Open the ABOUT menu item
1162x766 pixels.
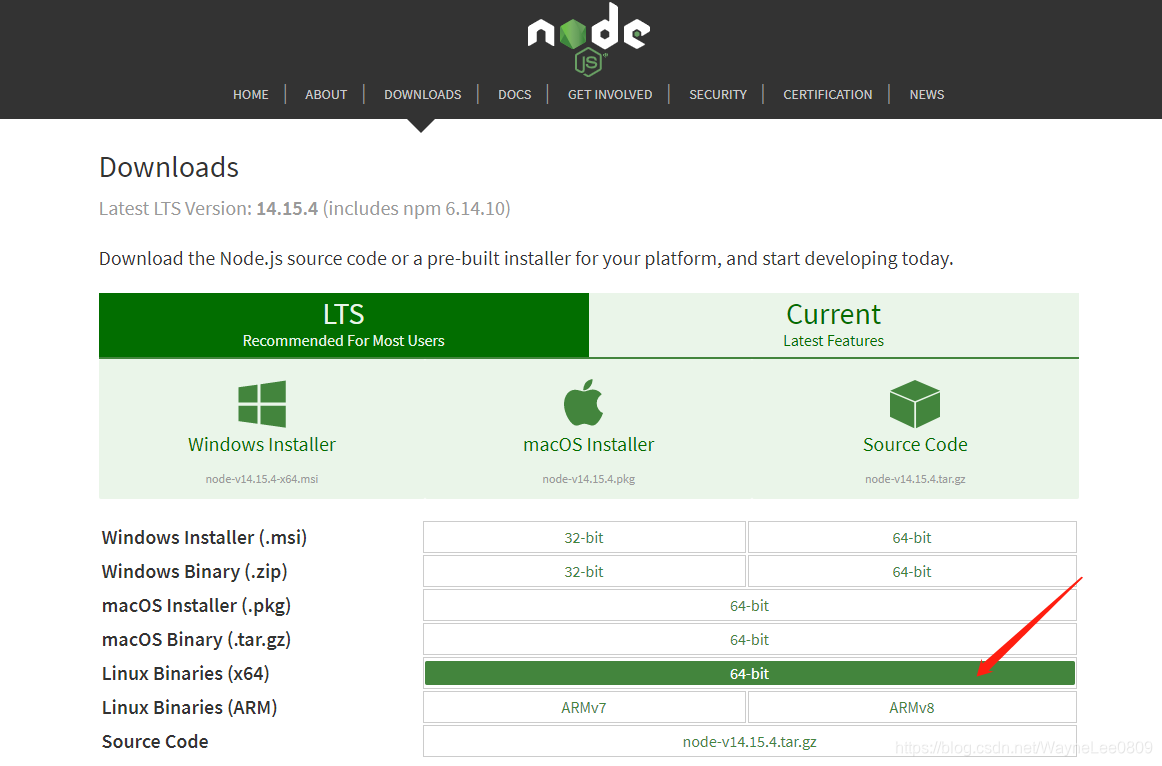point(326,95)
